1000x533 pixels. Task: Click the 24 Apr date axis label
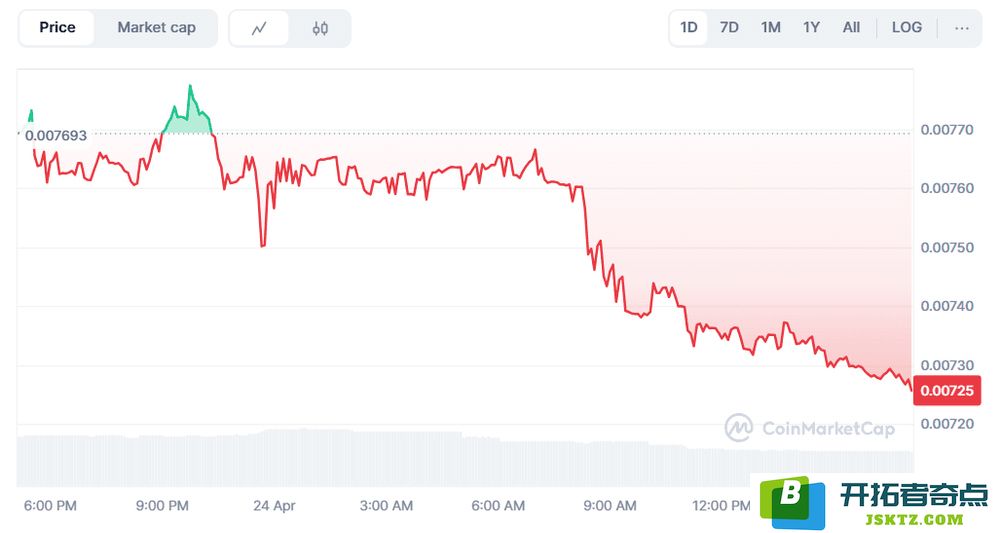click(x=274, y=506)
